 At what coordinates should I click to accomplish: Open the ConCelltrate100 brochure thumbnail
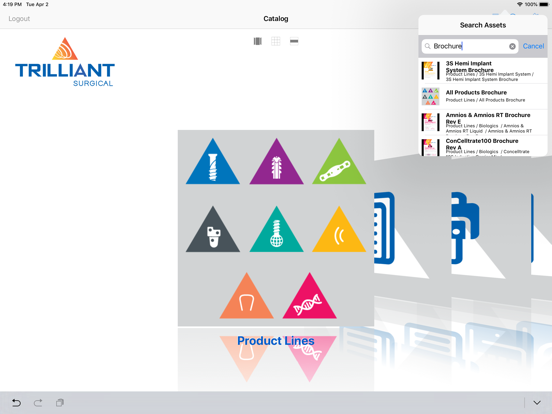tap(430, 147)
